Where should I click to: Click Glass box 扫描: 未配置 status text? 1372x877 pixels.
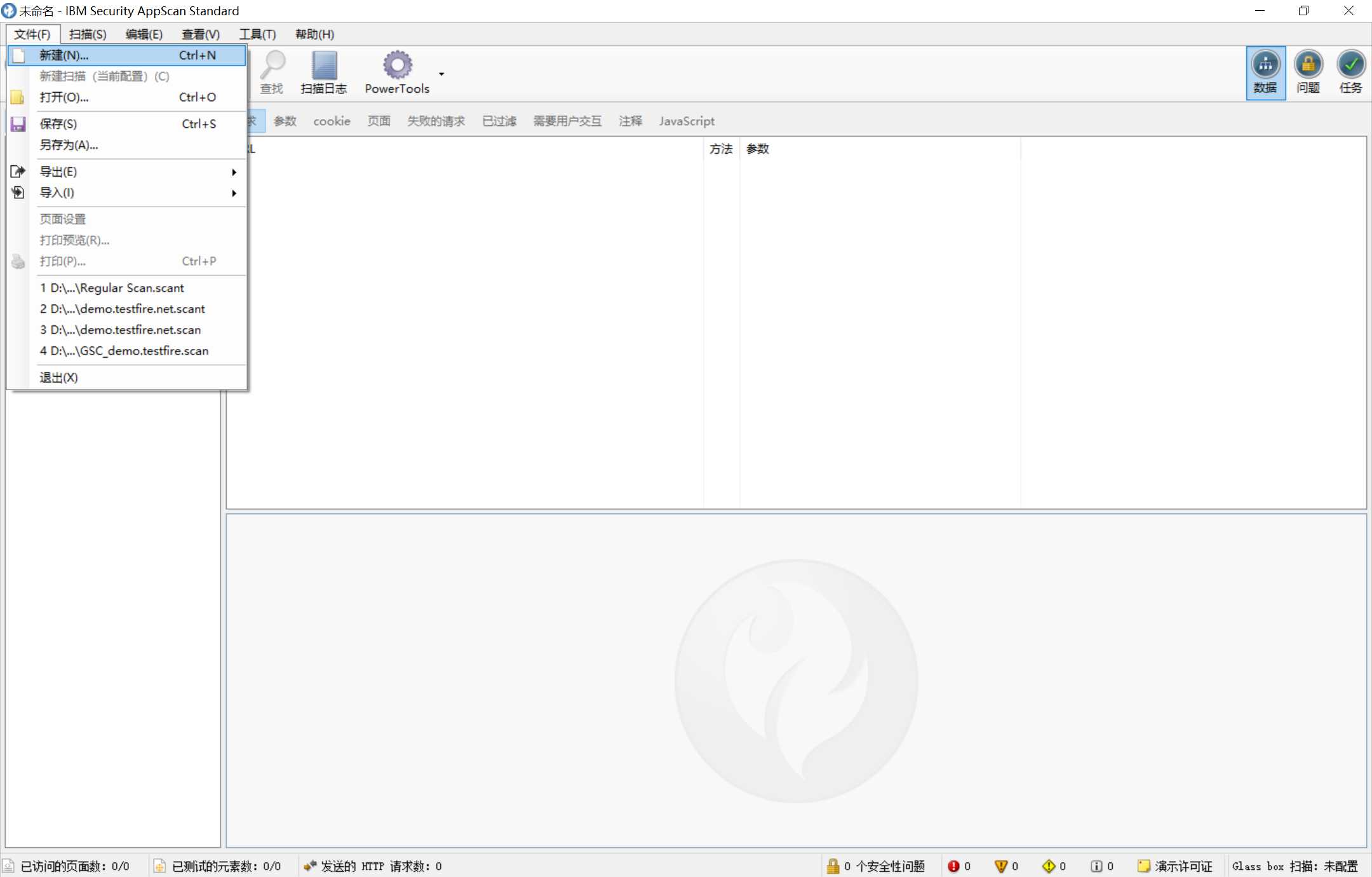coord(1295,866)
